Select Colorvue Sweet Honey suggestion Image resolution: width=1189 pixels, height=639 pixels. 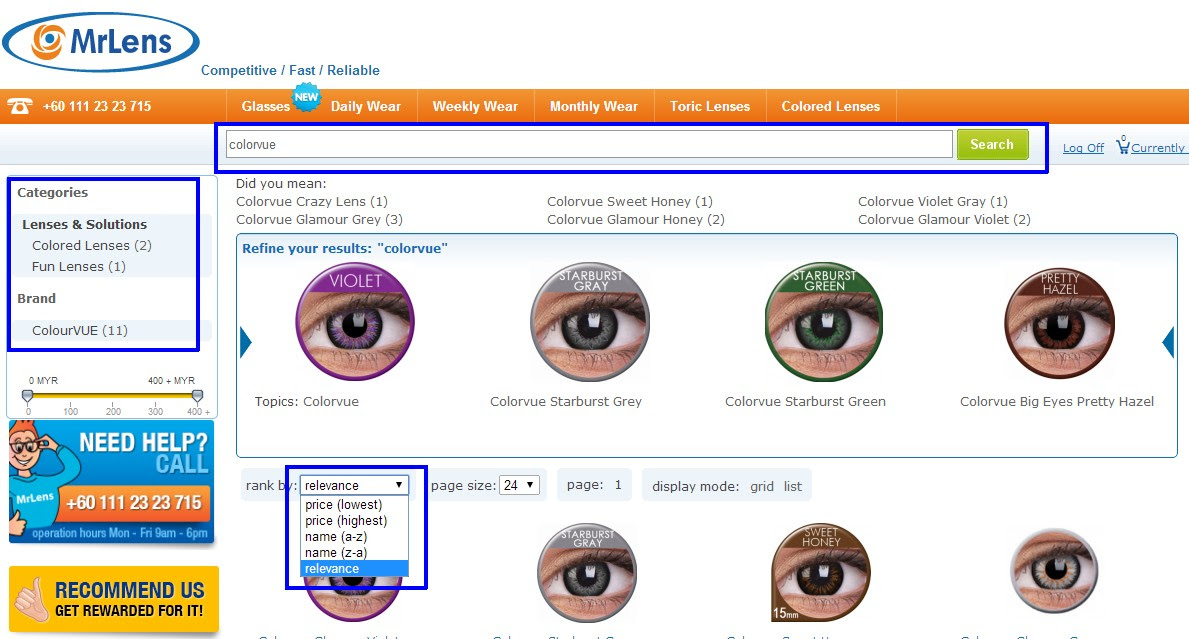[x=630, y=201]
